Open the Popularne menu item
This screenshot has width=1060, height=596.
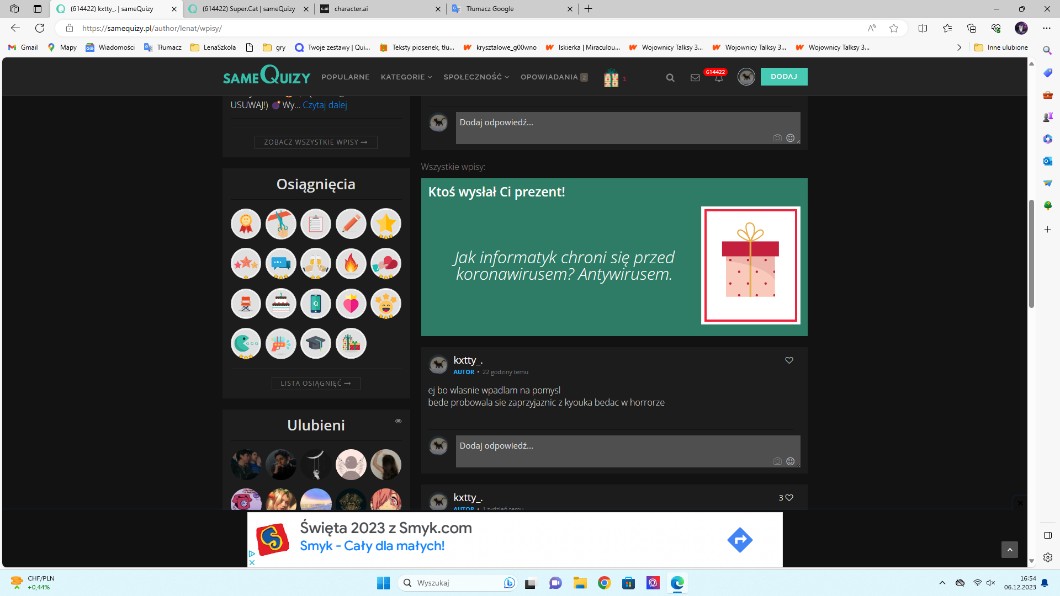click(345, 77)
